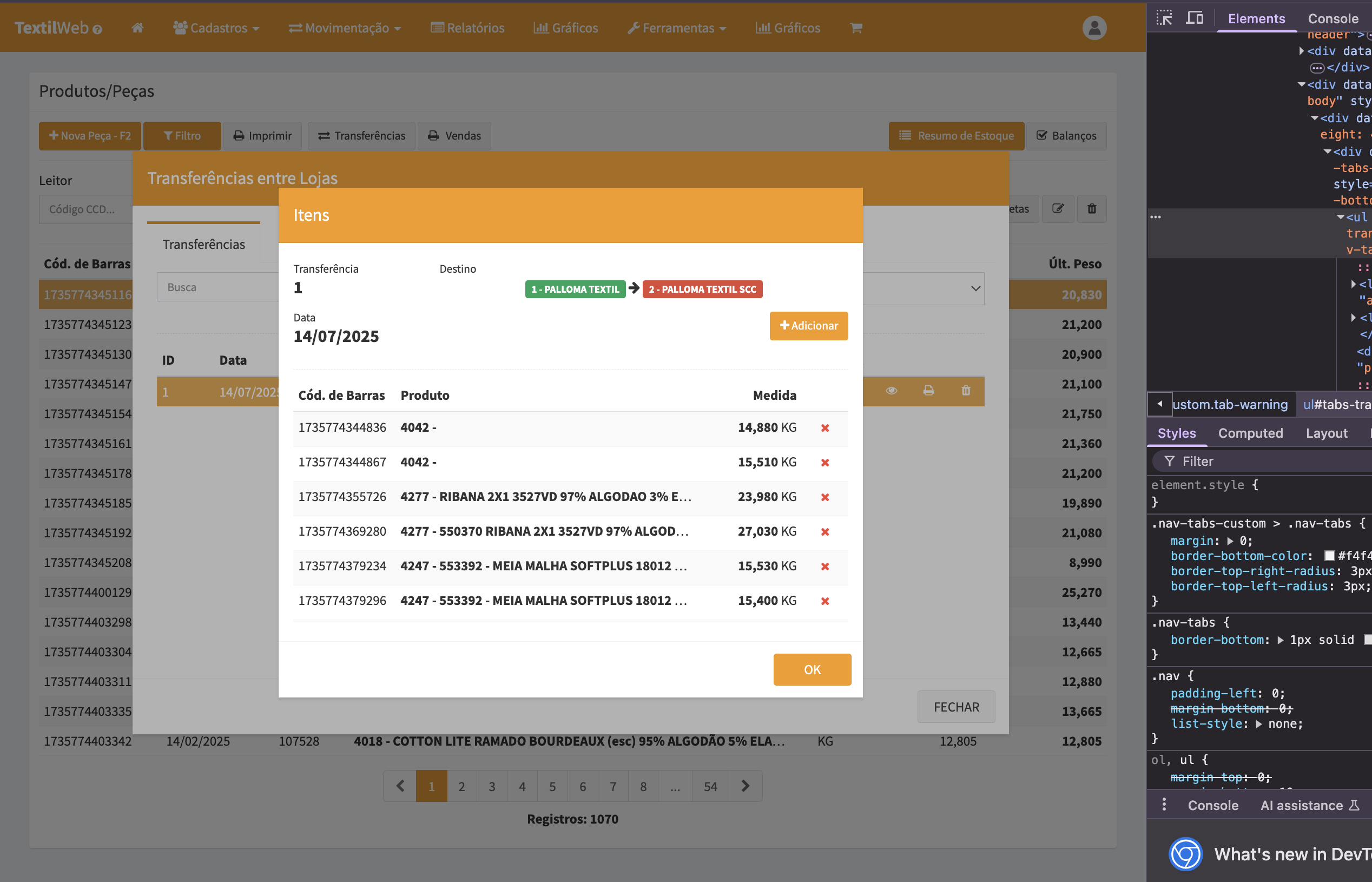Expand the margin property triangle
1372x882 pixels.
1230,541
